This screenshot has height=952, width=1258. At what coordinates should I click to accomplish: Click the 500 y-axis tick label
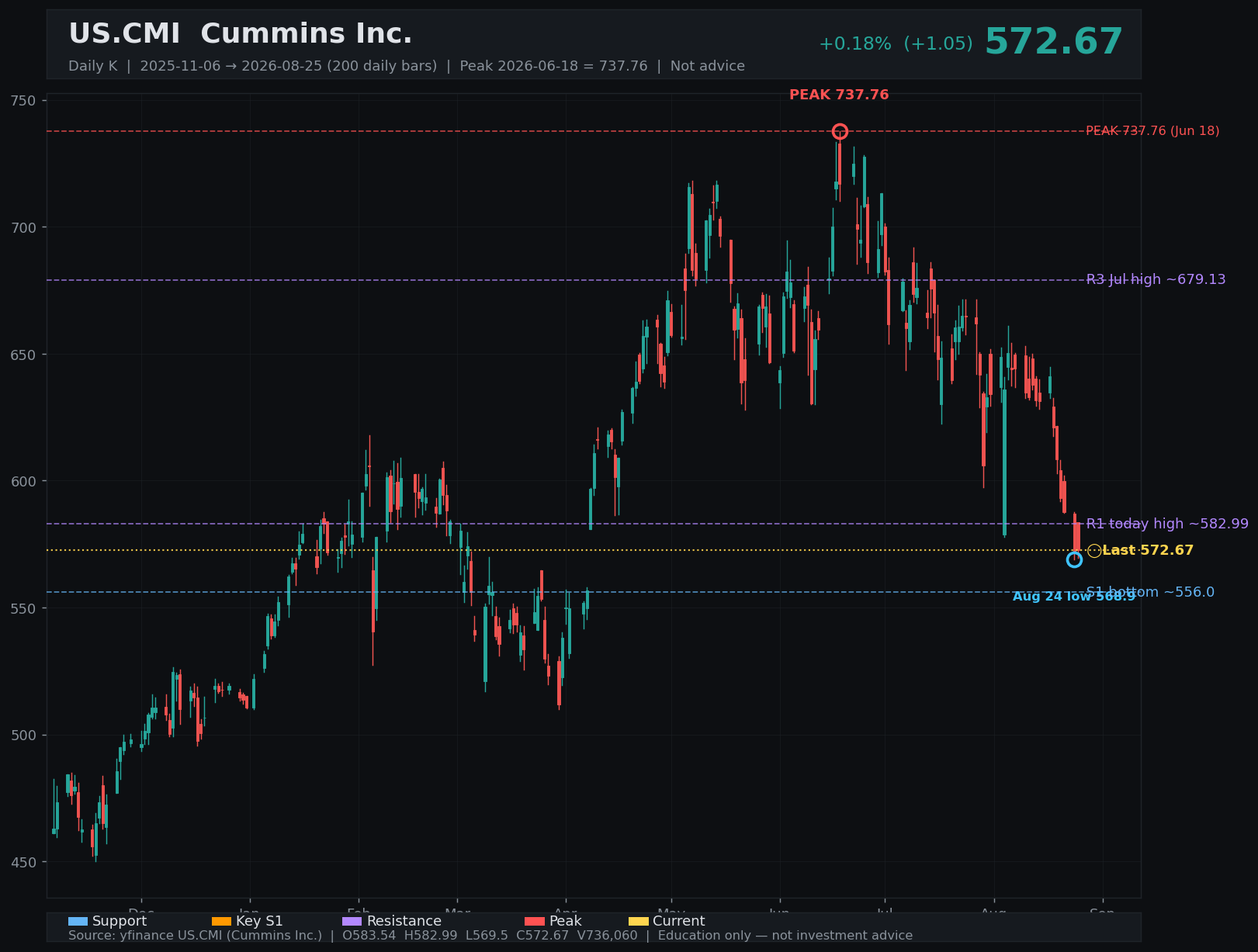[23, 735]
